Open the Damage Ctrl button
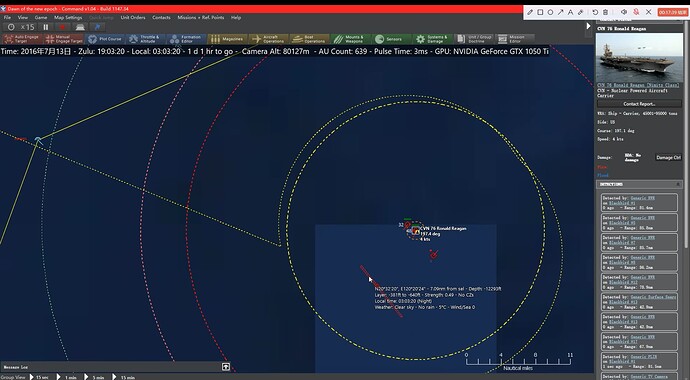690x380 pixels. (668, 157)
